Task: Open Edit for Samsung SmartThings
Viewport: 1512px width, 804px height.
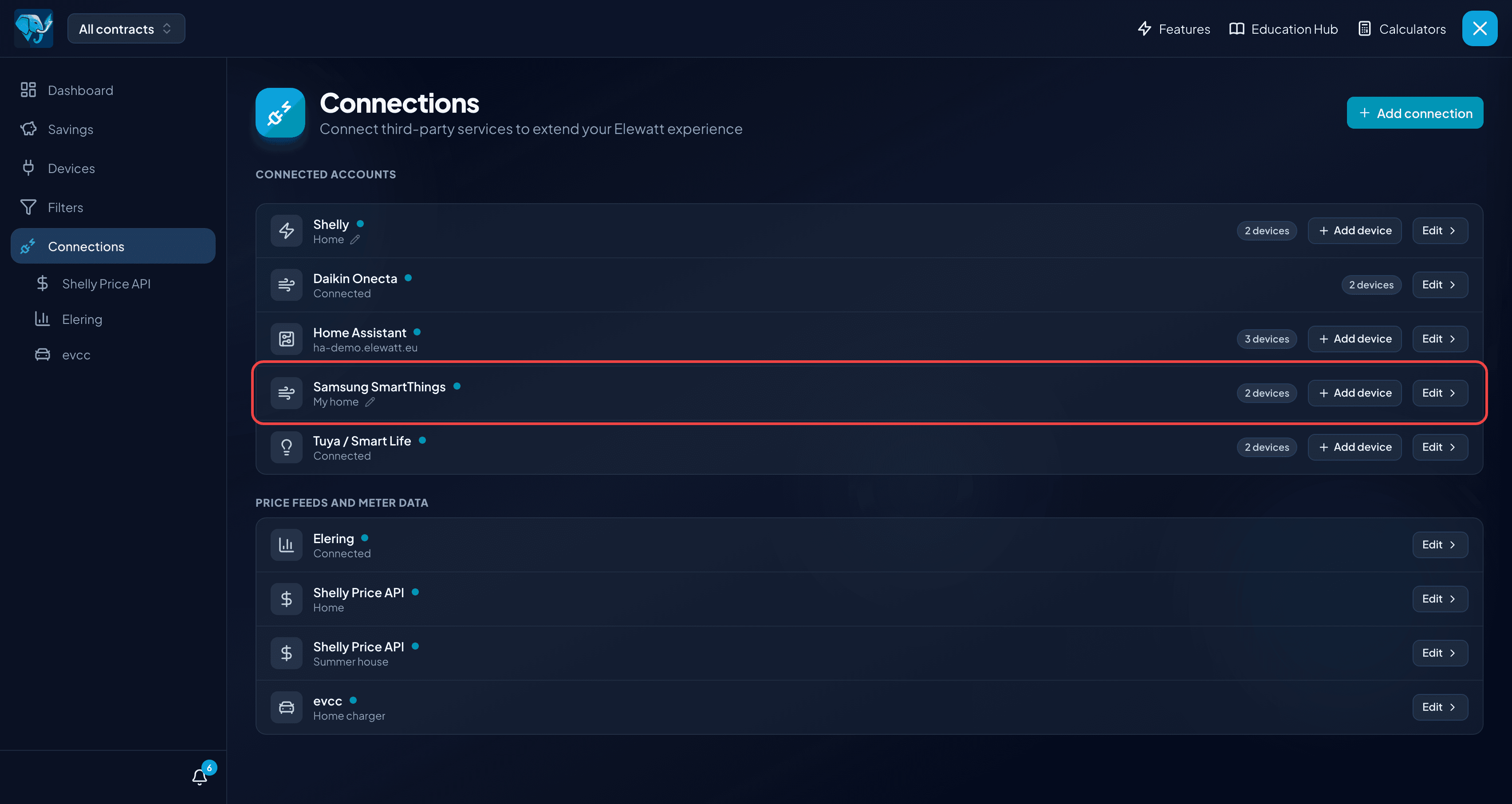Action: 1440,393
